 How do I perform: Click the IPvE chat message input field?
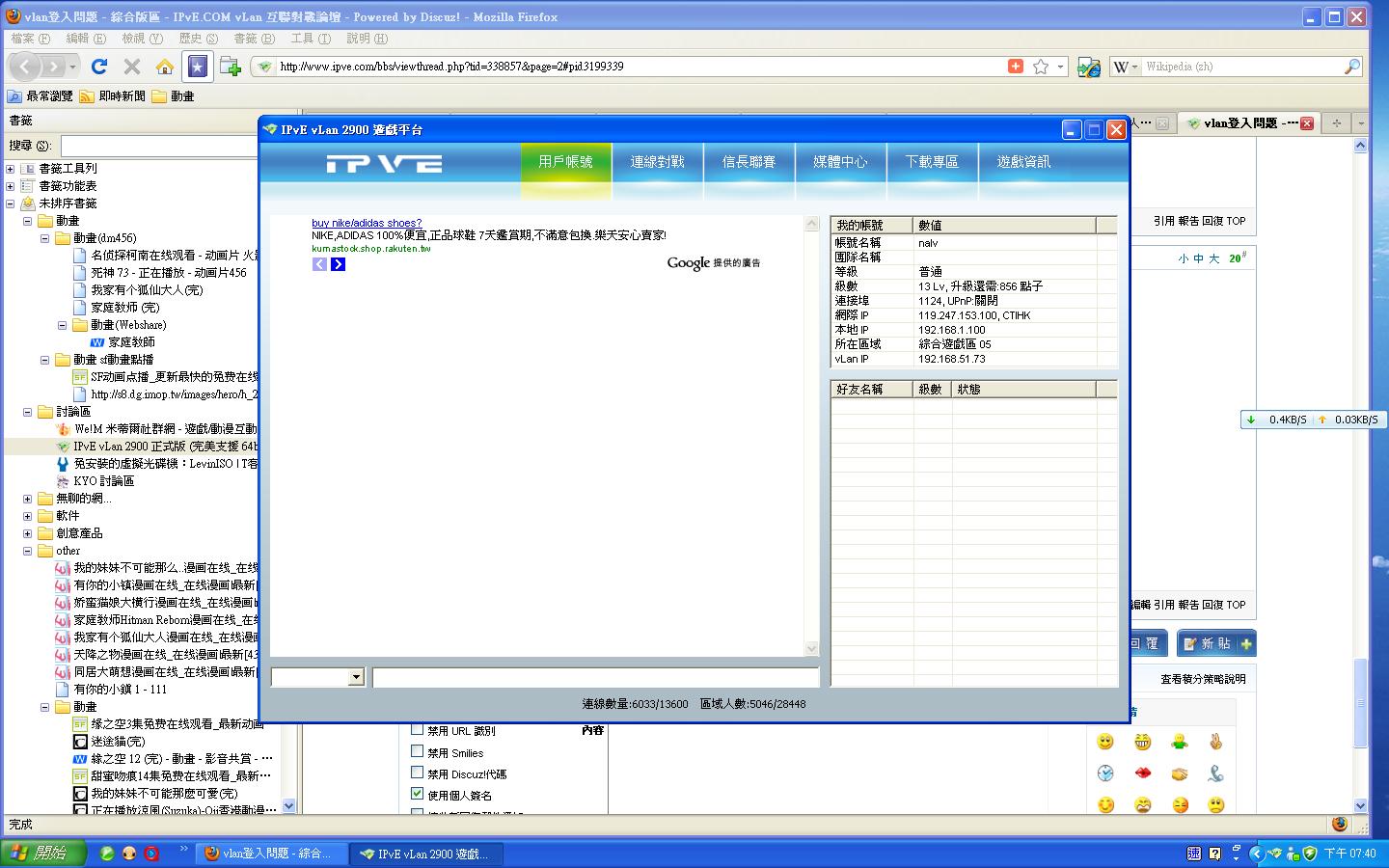[594, 677]
